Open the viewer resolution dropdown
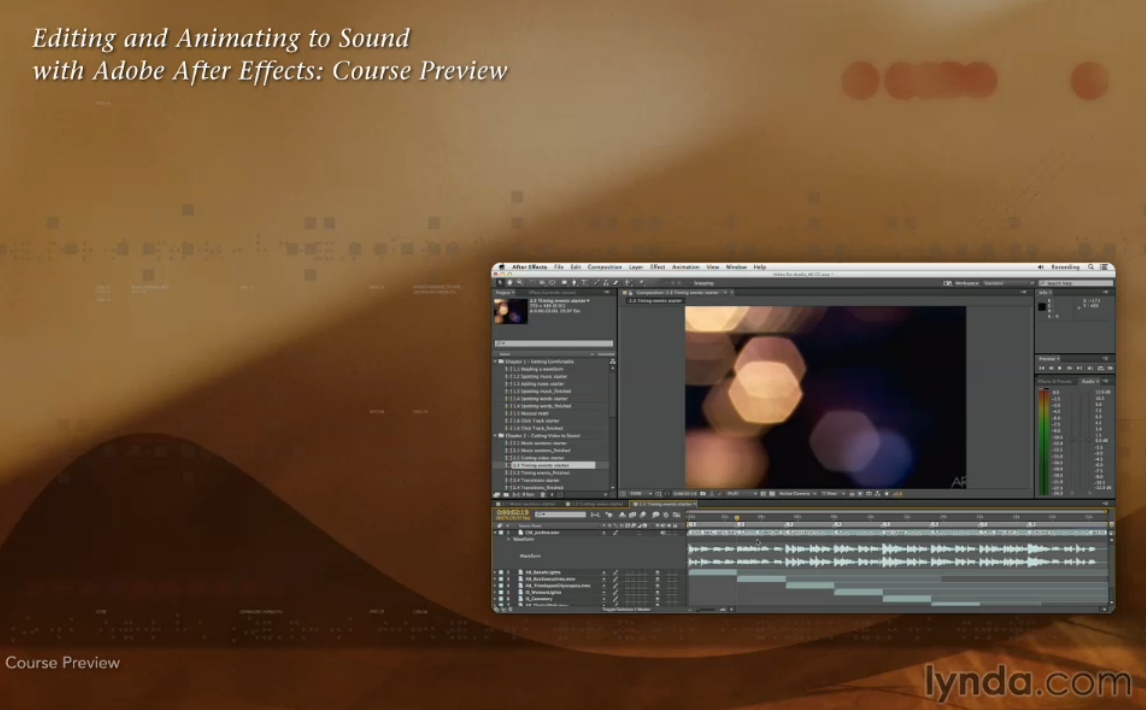This screenshot has width=1146, height=710. 741,494
